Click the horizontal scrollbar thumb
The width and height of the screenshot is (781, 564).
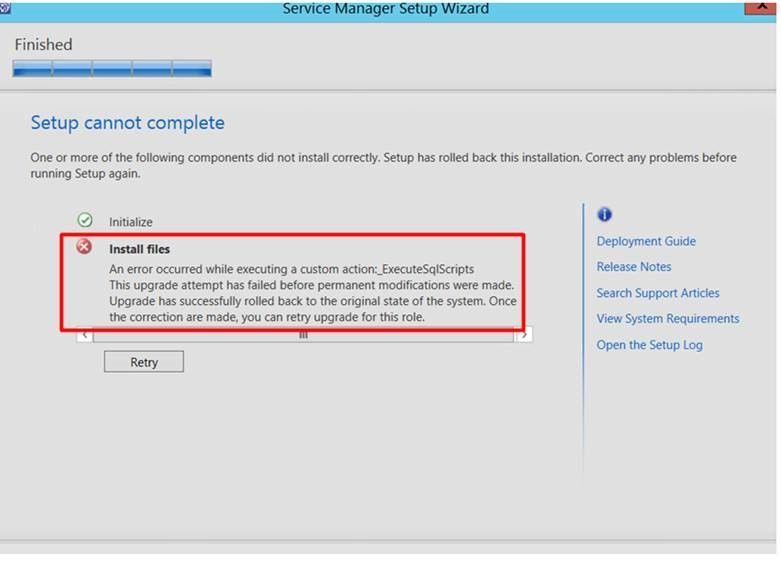point(303,335)
